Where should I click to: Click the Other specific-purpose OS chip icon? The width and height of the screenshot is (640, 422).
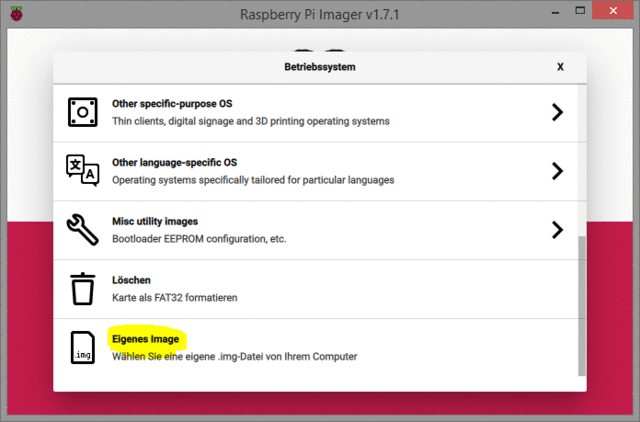(82, 112)
